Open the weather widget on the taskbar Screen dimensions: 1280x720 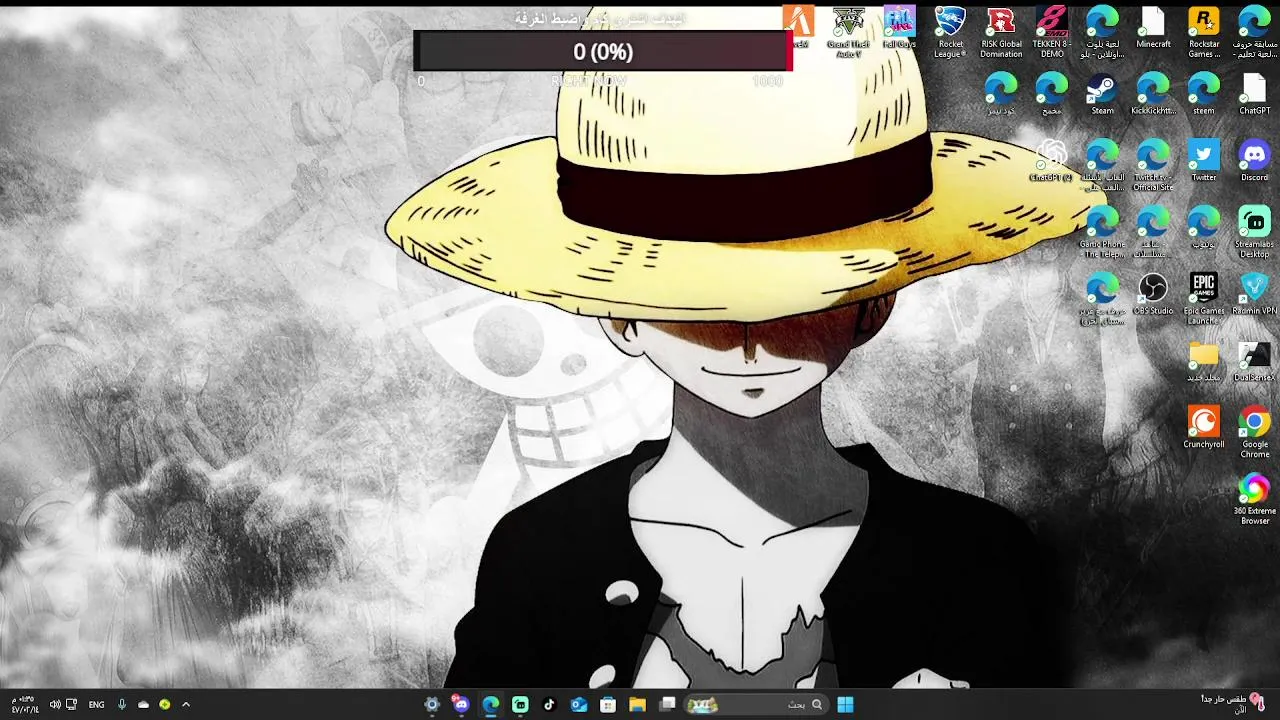1233,703
